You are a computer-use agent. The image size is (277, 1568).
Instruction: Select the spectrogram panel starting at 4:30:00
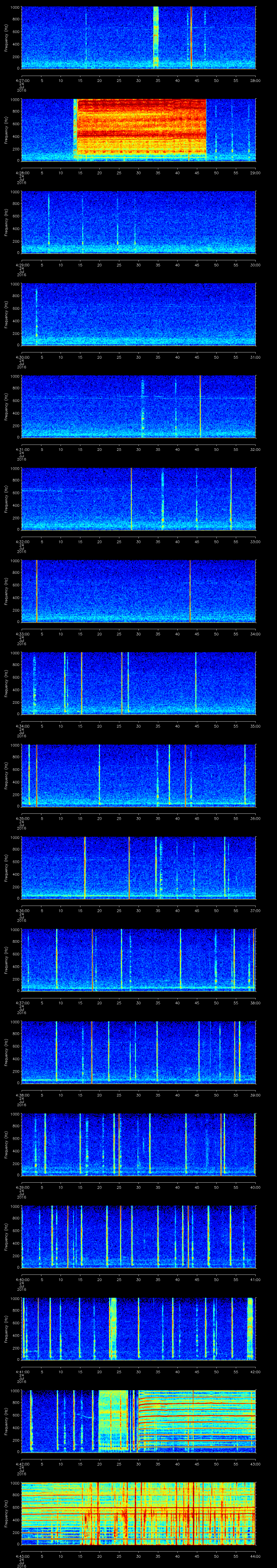pyautogui.click(x=138, y=314)
